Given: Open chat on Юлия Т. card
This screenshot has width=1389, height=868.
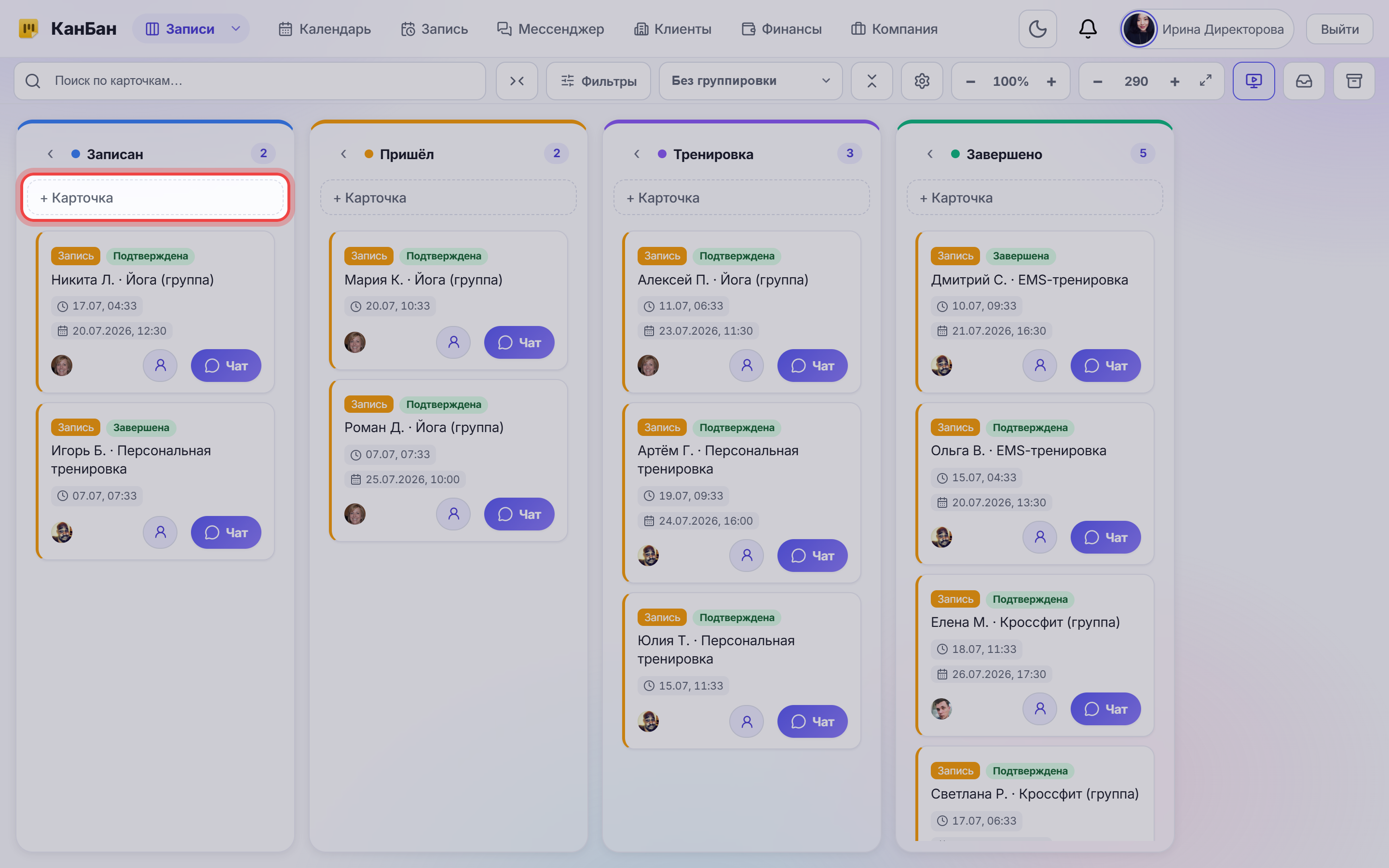Looking at the screenshot, I should point(813,721).
